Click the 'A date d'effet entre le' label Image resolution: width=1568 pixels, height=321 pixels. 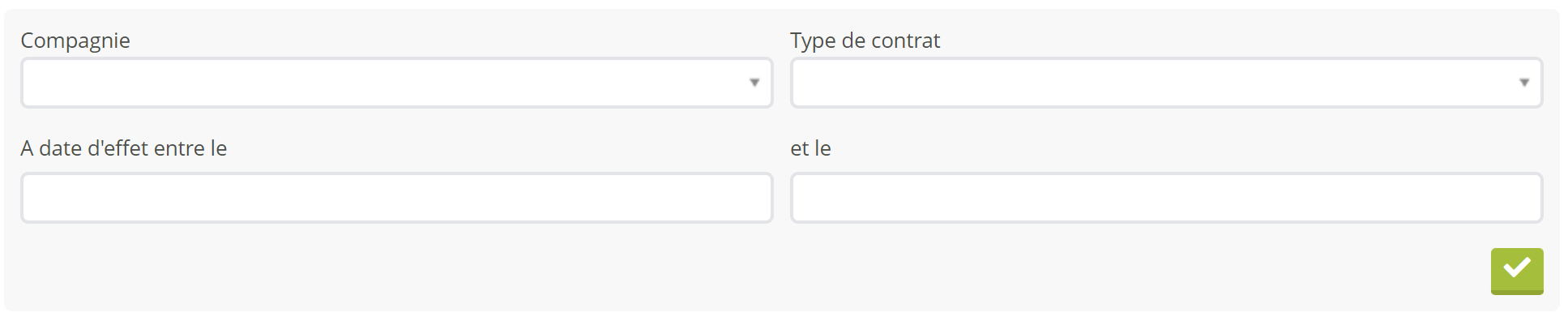pos(124,148)
